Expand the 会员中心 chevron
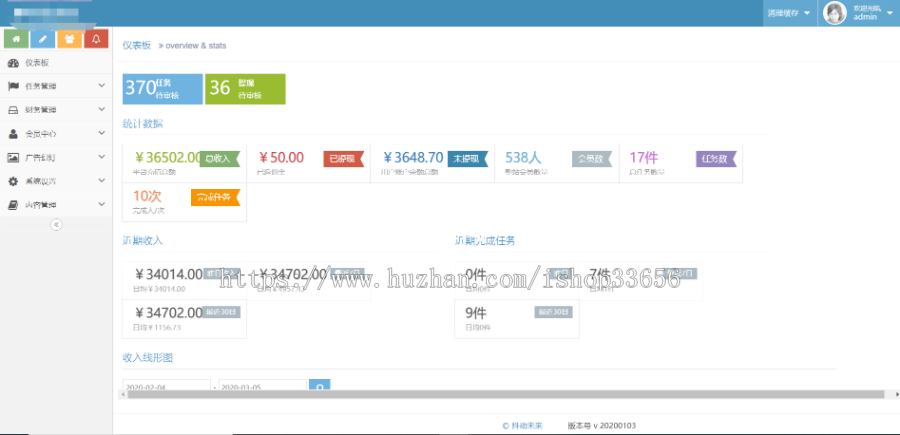 102,133
